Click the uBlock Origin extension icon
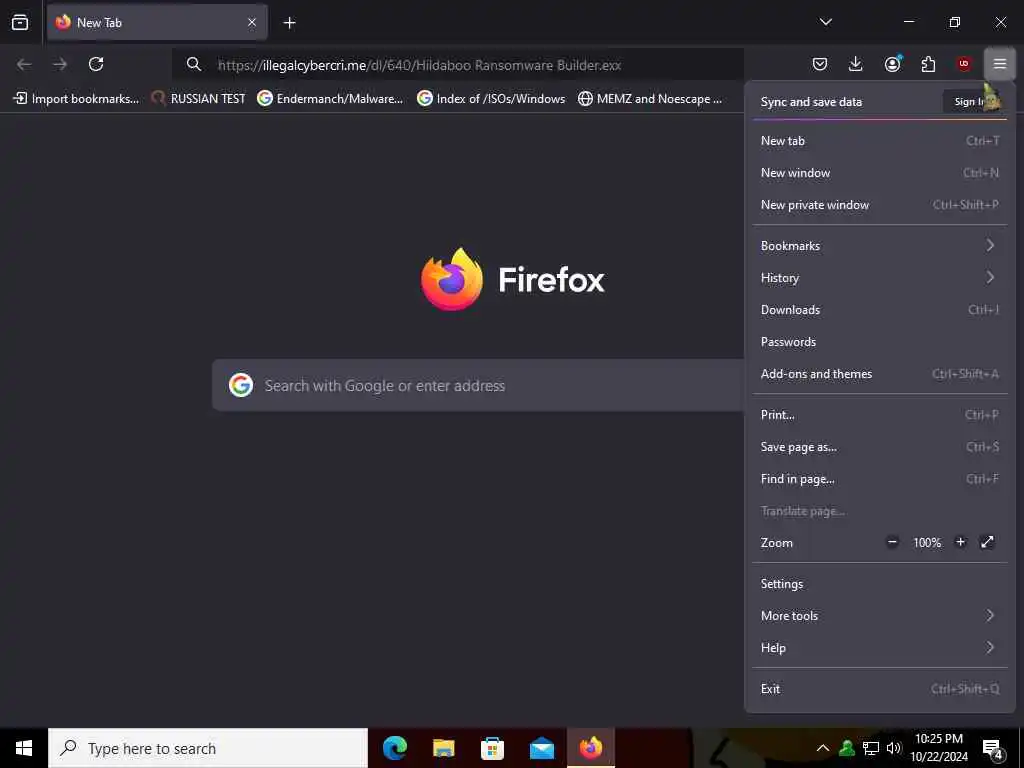The image size is (1024, 768). tap(964, 64)
